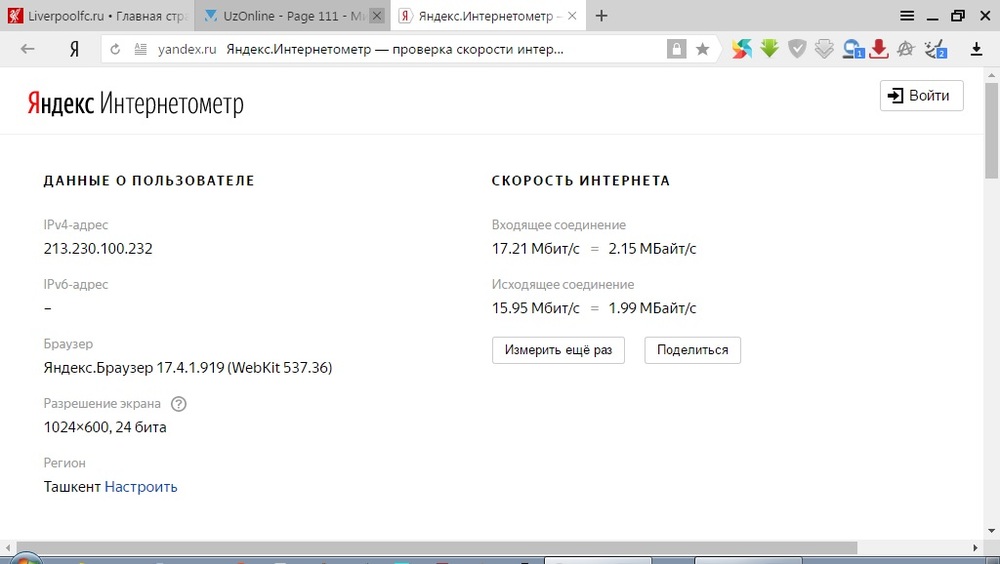Open Yandex home via the Я button
The image size is (1000, 564).
tap(74, 49)
